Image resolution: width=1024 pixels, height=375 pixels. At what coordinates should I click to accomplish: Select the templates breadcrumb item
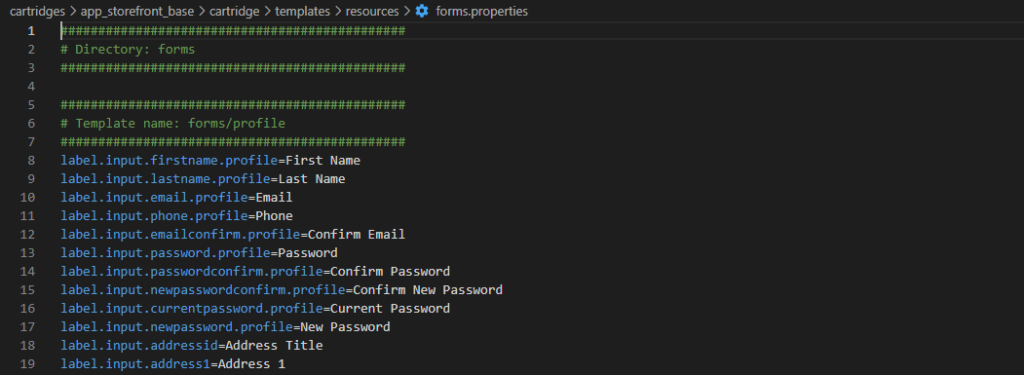pos(301,11)
